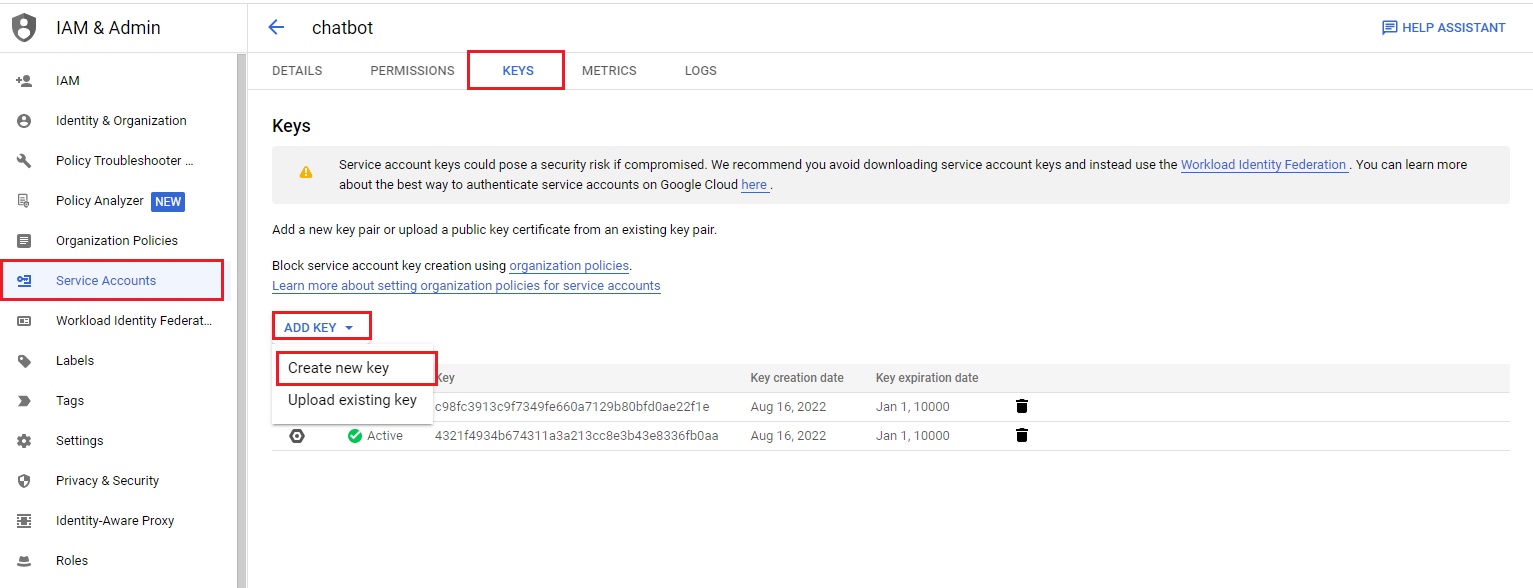This screenshot has width=1533, height=588.
Task: Click the Labels tag icon
Action: pyautogui.click(x=25, y=361)
